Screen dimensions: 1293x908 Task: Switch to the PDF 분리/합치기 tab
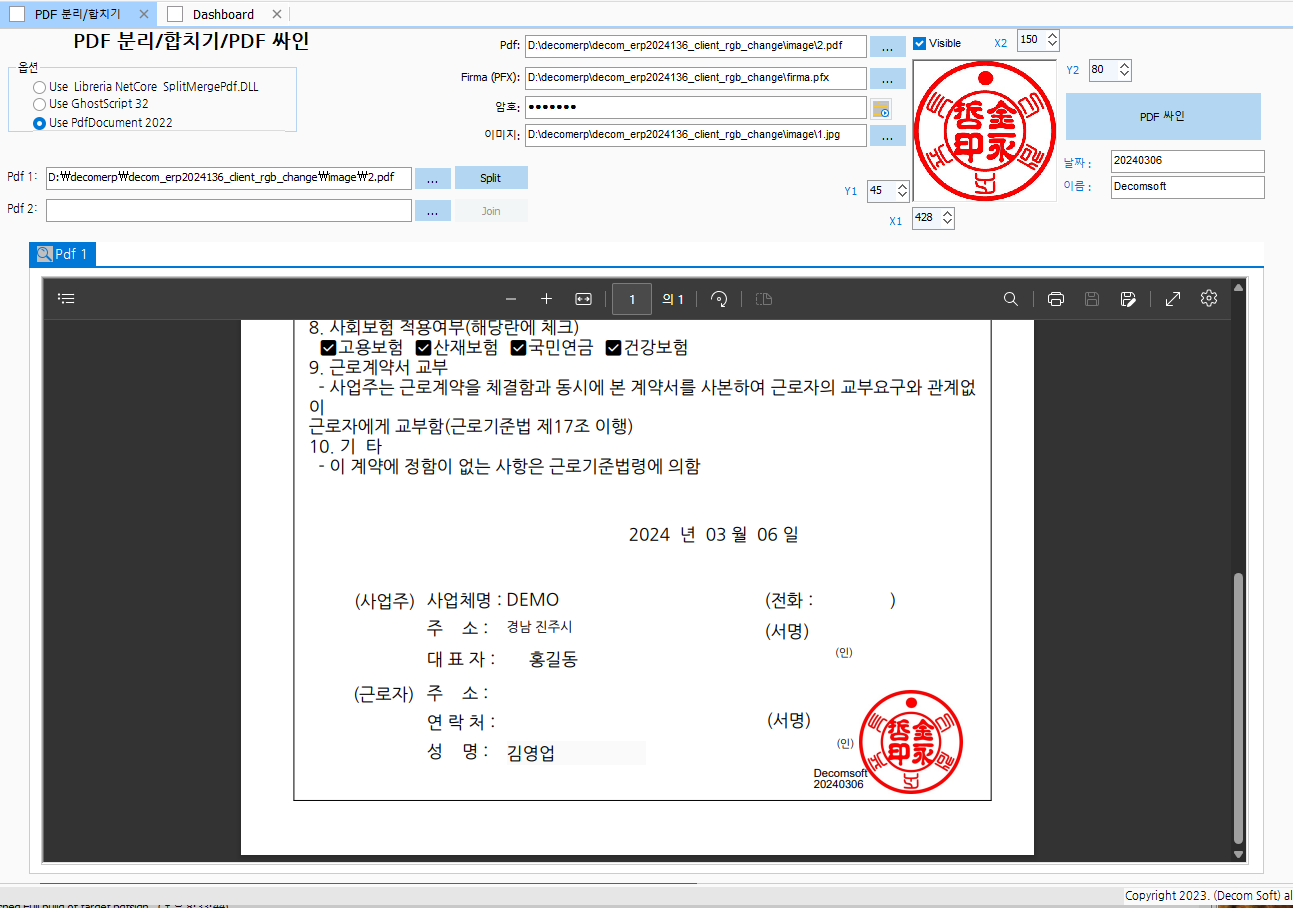[78, 14]
